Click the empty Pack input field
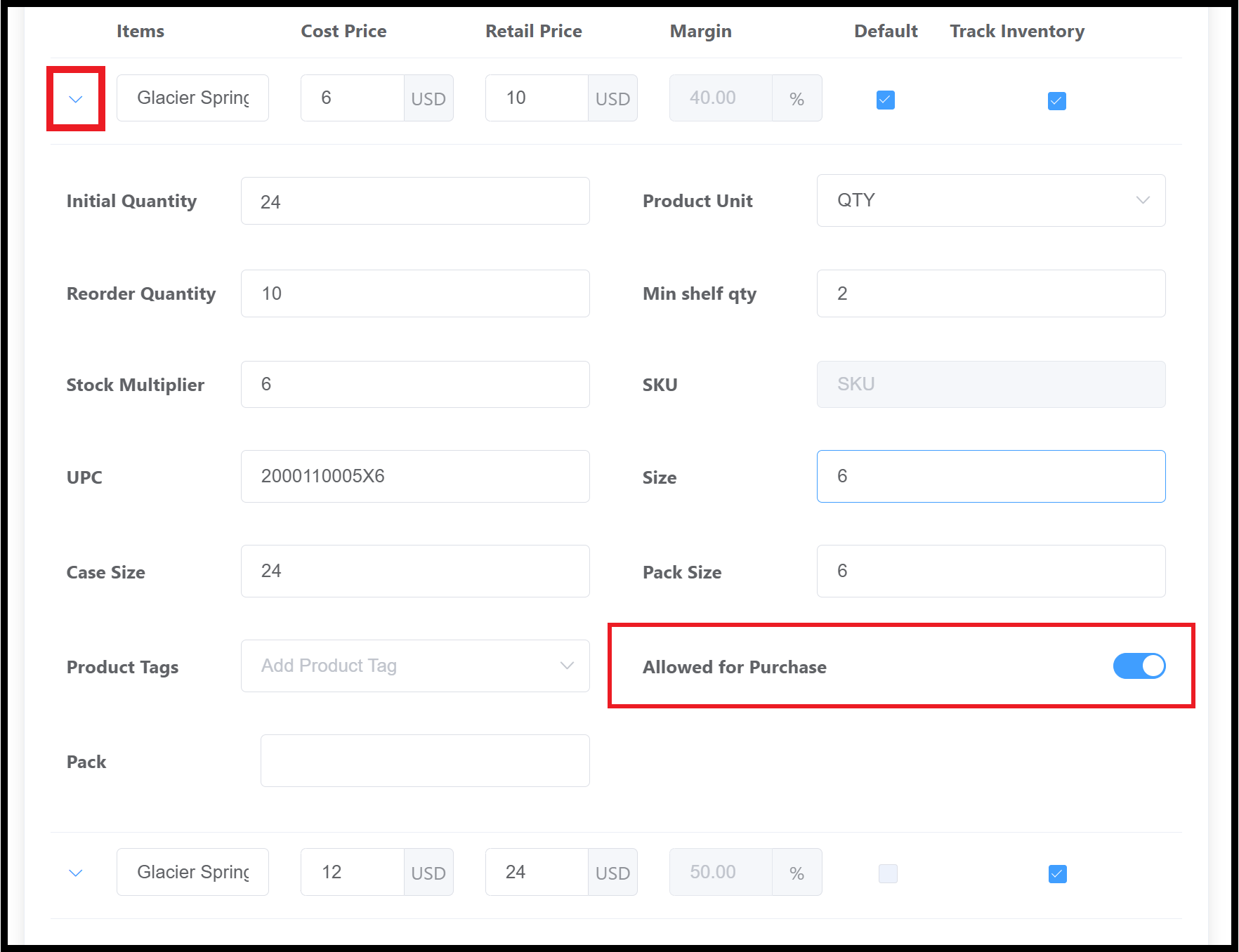This screenshot has height=952, width=1239. click(424, 761)
